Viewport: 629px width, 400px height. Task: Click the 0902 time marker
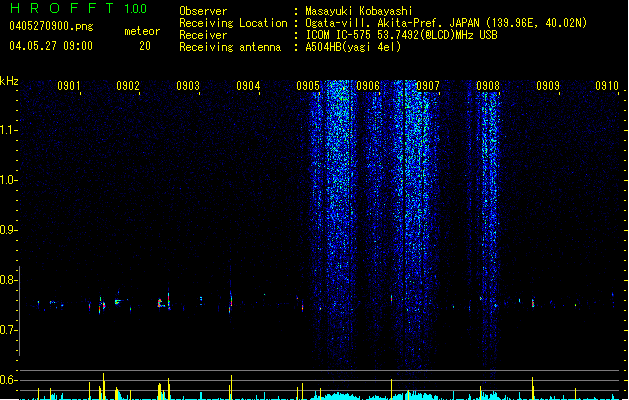(128, 85)
